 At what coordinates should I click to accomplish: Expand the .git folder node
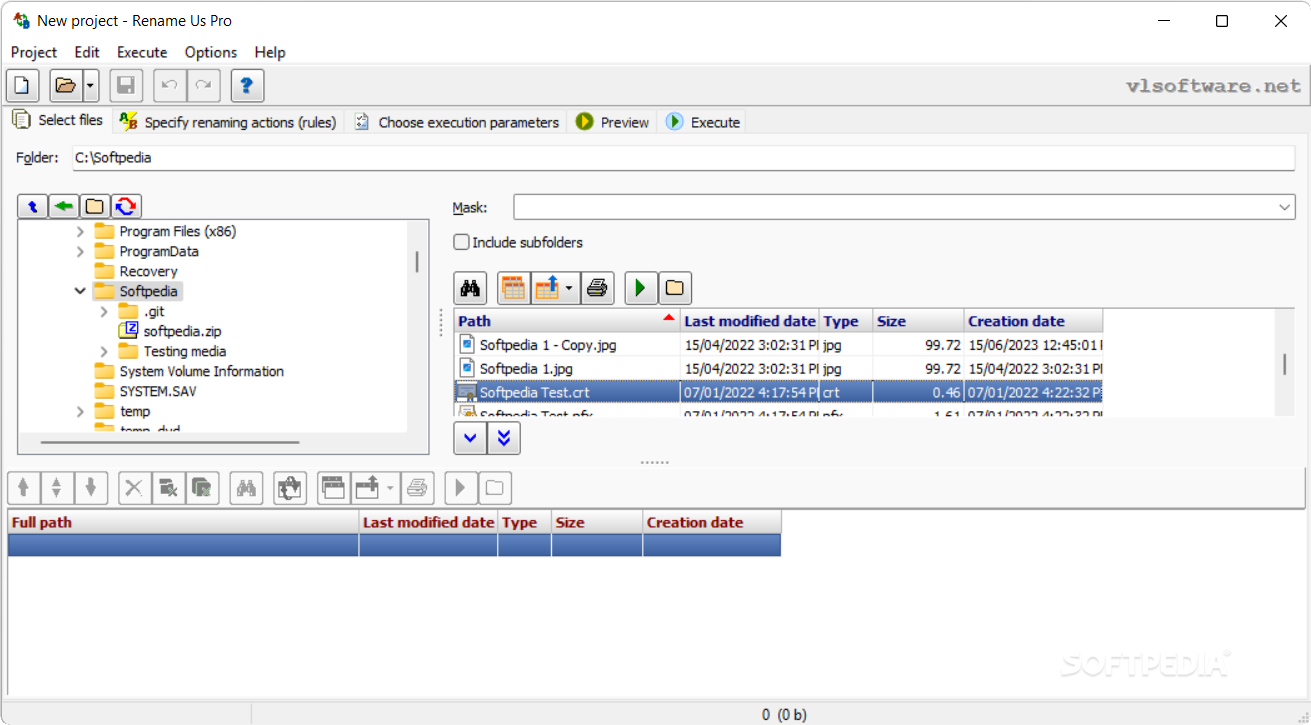[104, 311]
